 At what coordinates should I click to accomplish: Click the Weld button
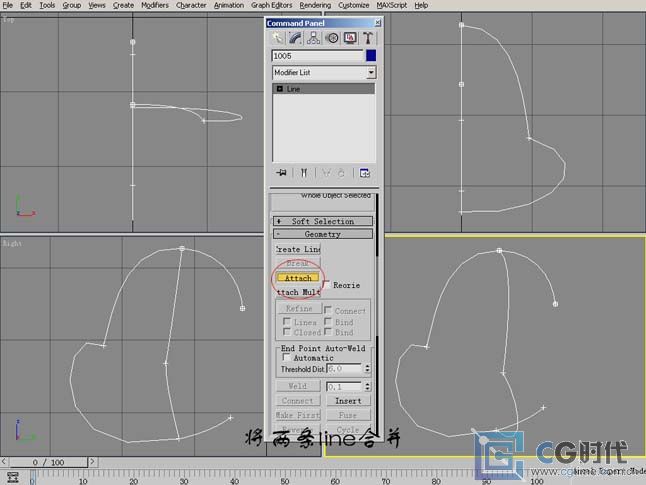[297, 386]
